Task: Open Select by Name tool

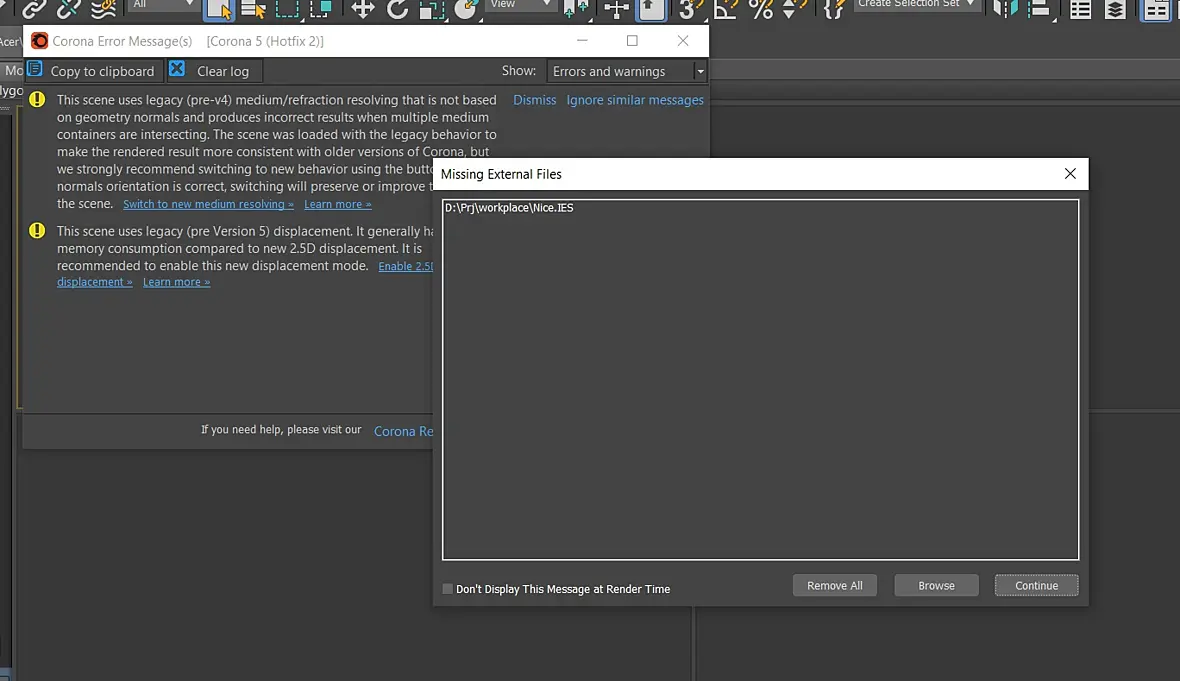Action: pyautogui.click(x=254, y=9)
